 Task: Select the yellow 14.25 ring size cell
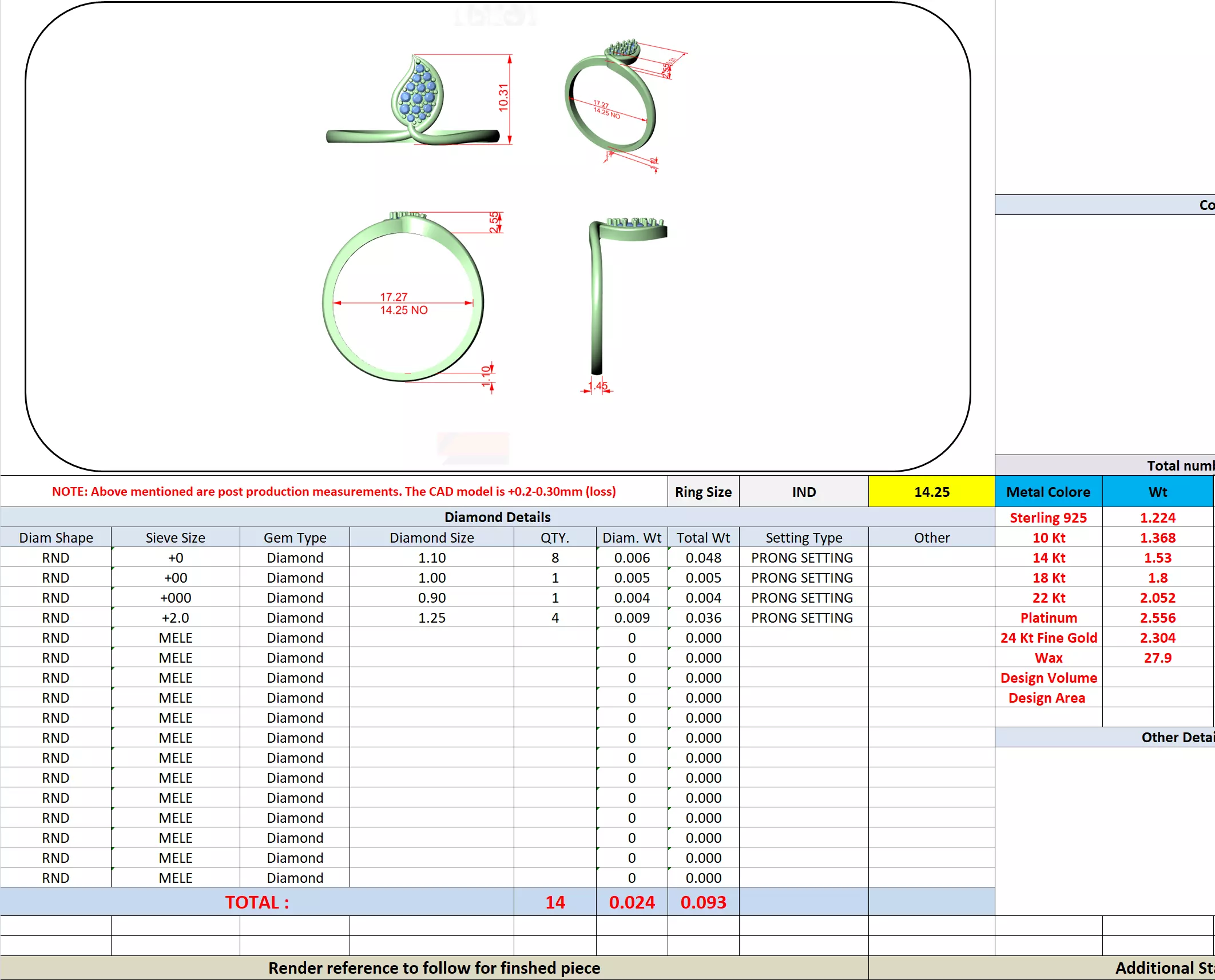931,492
